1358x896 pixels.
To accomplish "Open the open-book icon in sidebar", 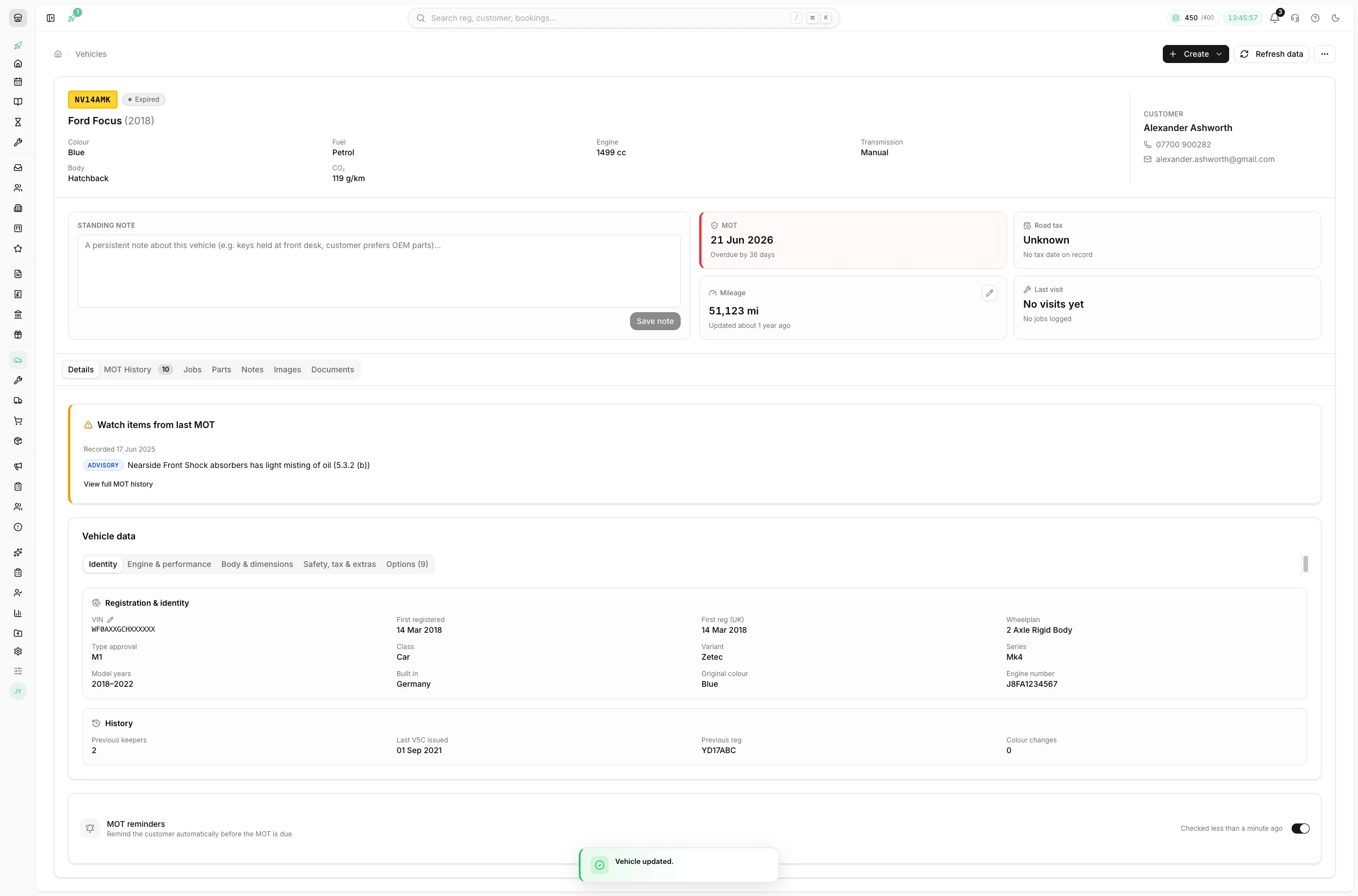I will [x=17, y=102].
